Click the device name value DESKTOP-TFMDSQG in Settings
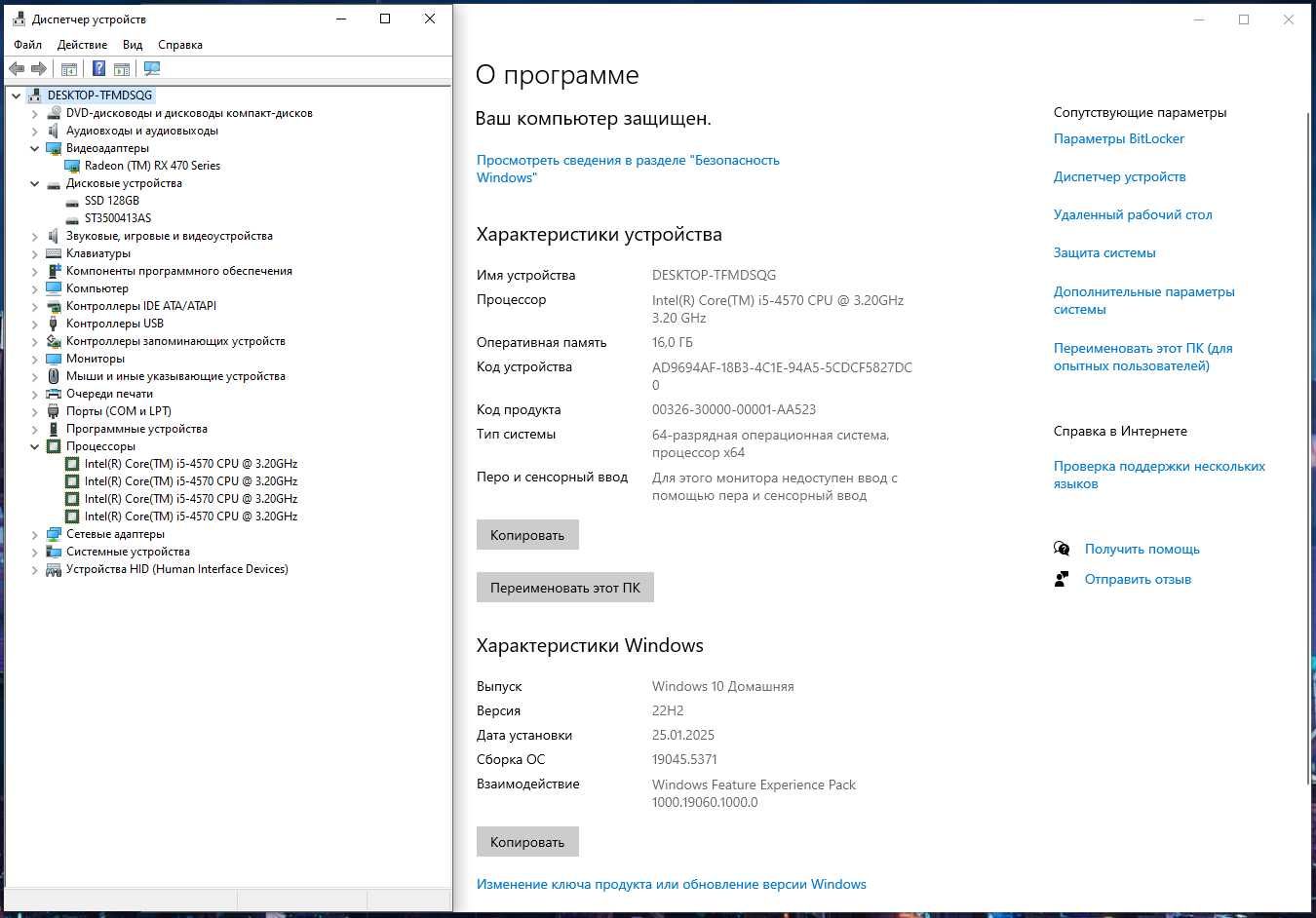Screen dimensions: 1316x918 pos(715,275)
